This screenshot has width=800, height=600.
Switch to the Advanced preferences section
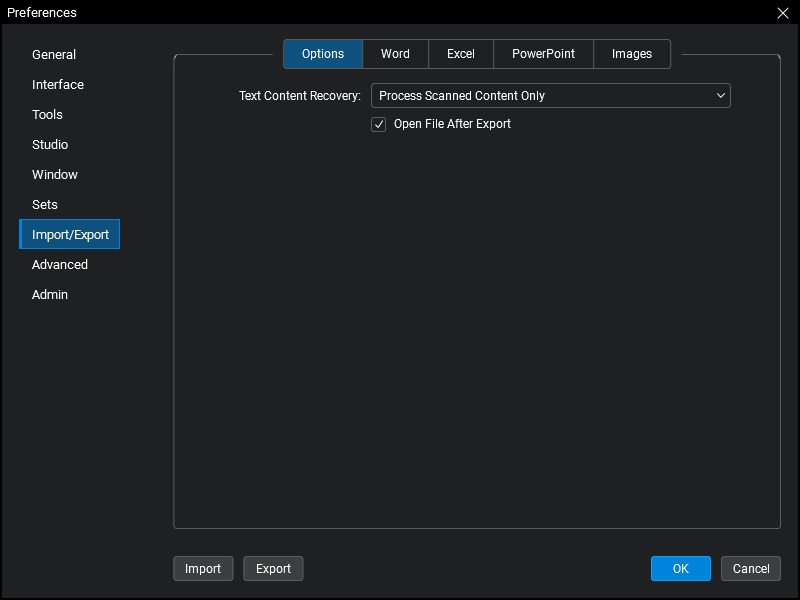click(60, 265)
